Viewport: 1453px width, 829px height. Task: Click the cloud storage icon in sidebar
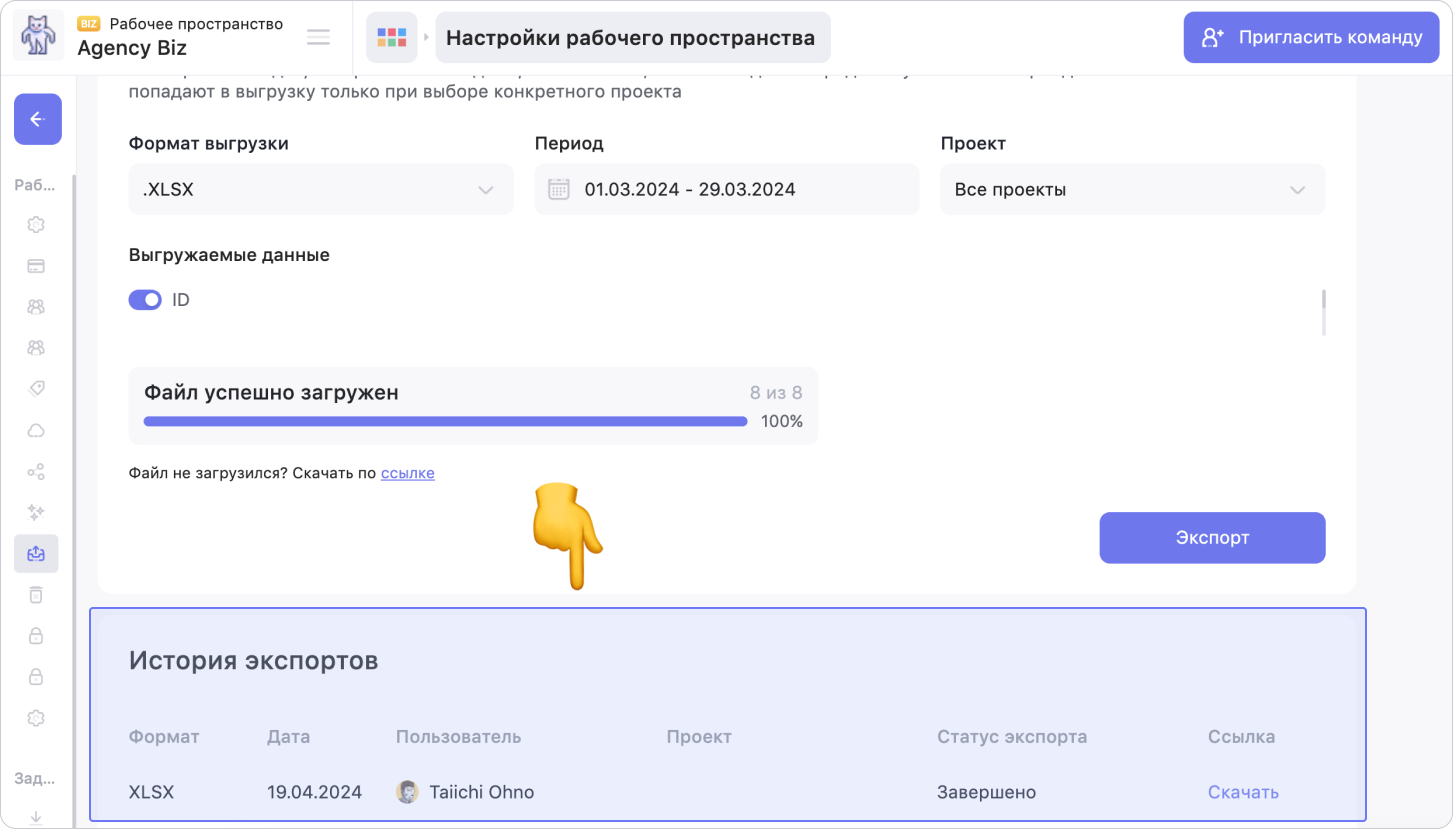point(36,430)
